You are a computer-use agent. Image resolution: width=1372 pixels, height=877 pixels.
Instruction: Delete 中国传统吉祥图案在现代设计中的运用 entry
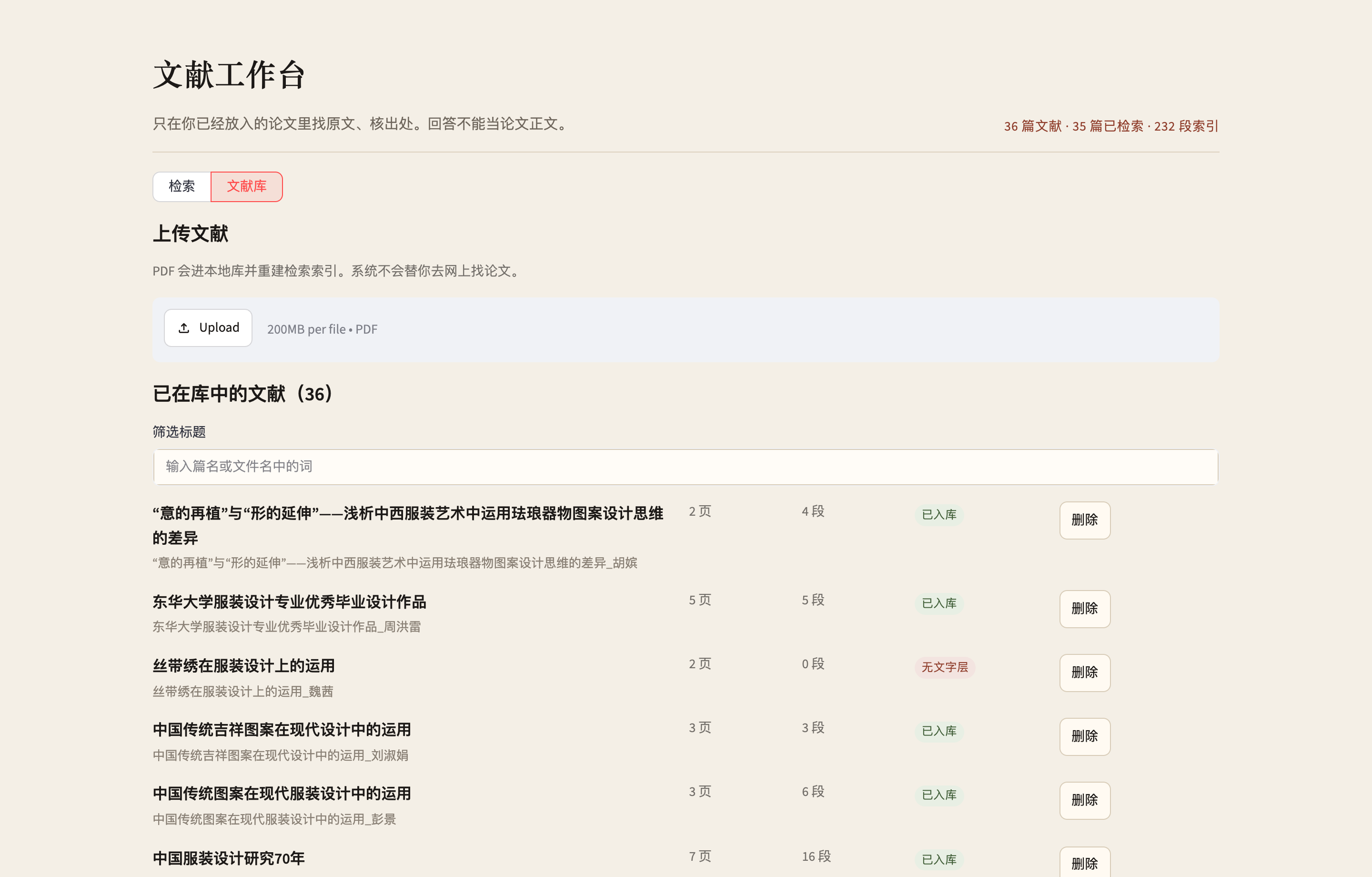coord(1084,736)
